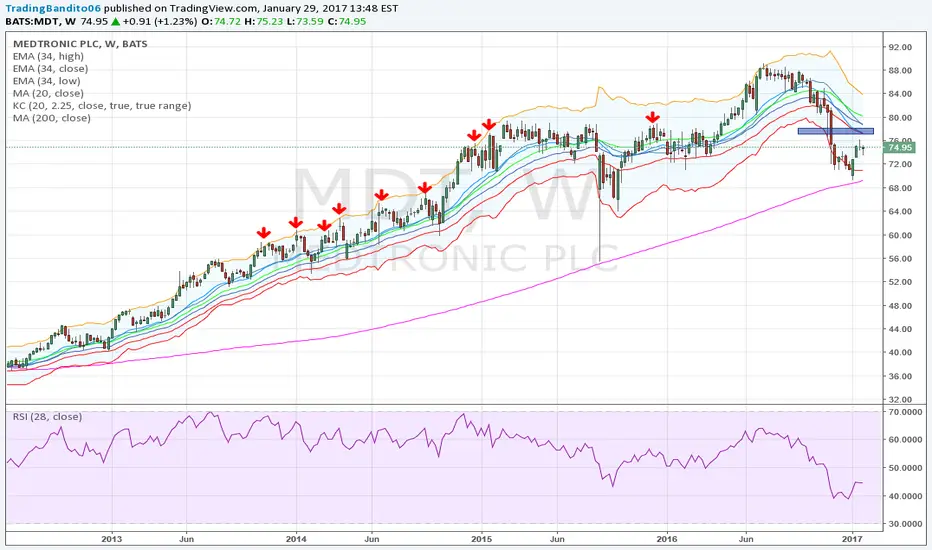Screen dimensions: 932x550
Task: Click the 2014 time axis label
Action: [296, 539]
